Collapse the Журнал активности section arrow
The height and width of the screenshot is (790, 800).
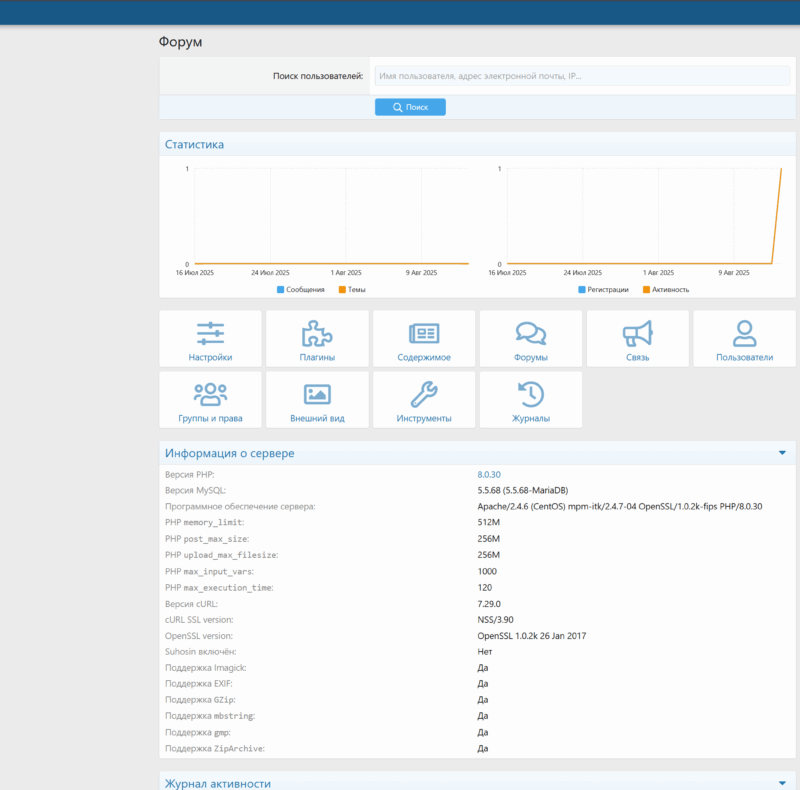coord(782,783)
